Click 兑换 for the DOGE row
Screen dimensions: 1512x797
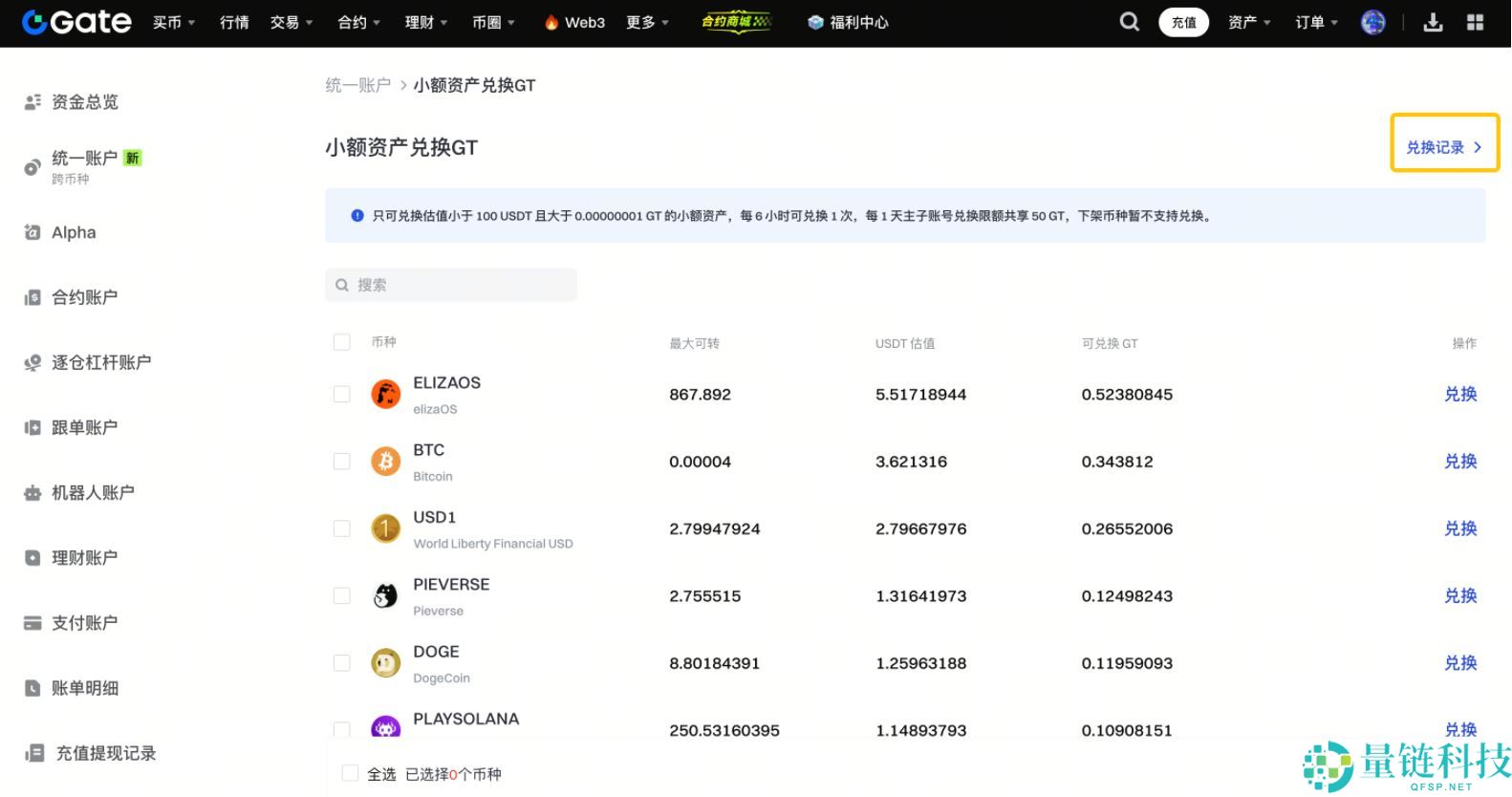(1460, 663)
